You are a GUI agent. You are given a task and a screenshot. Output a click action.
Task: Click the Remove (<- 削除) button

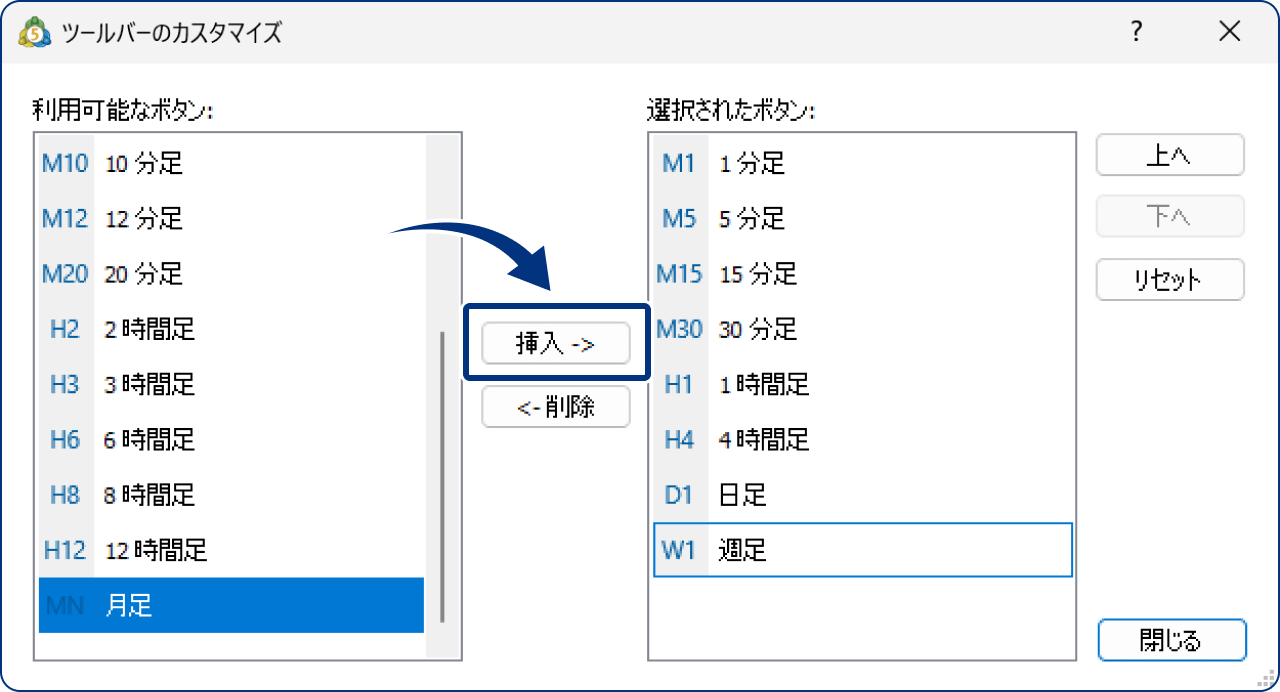coord(555,406)
